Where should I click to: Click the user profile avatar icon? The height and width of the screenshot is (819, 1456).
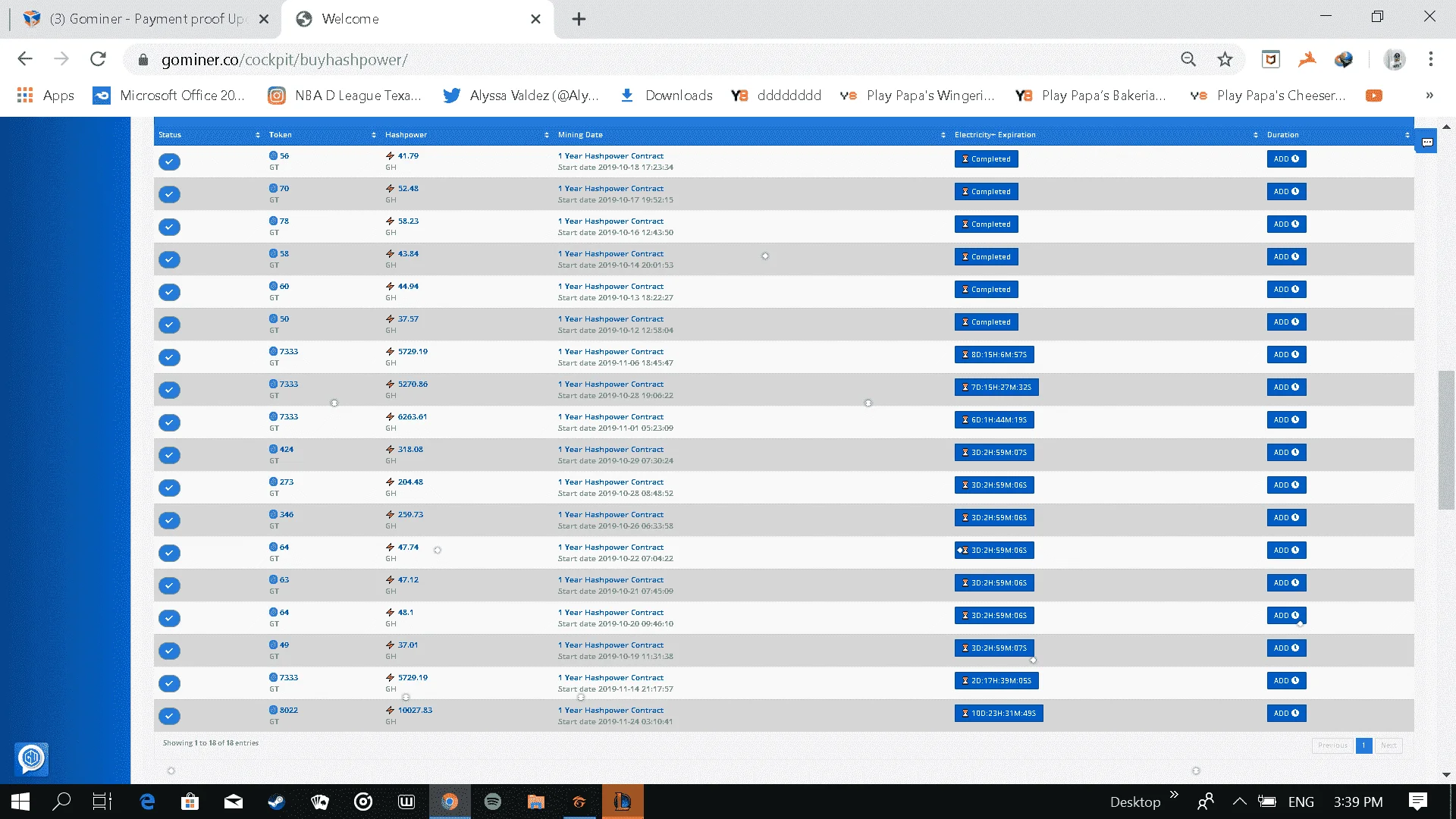tap(1395, 59)
